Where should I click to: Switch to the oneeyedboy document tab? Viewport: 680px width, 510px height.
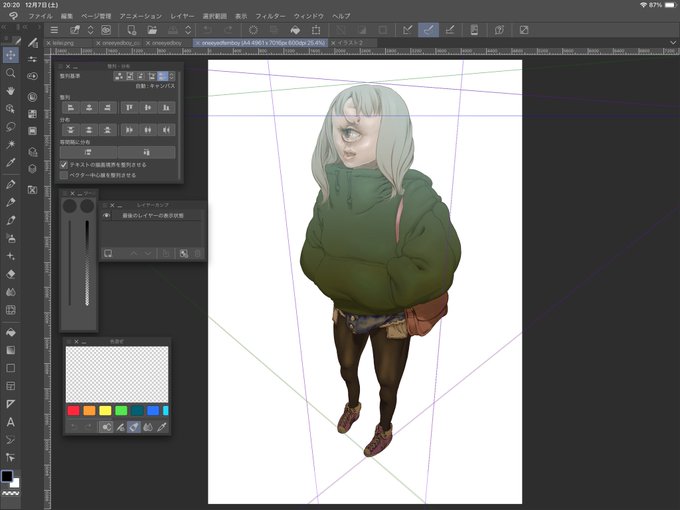click(167, 43)
